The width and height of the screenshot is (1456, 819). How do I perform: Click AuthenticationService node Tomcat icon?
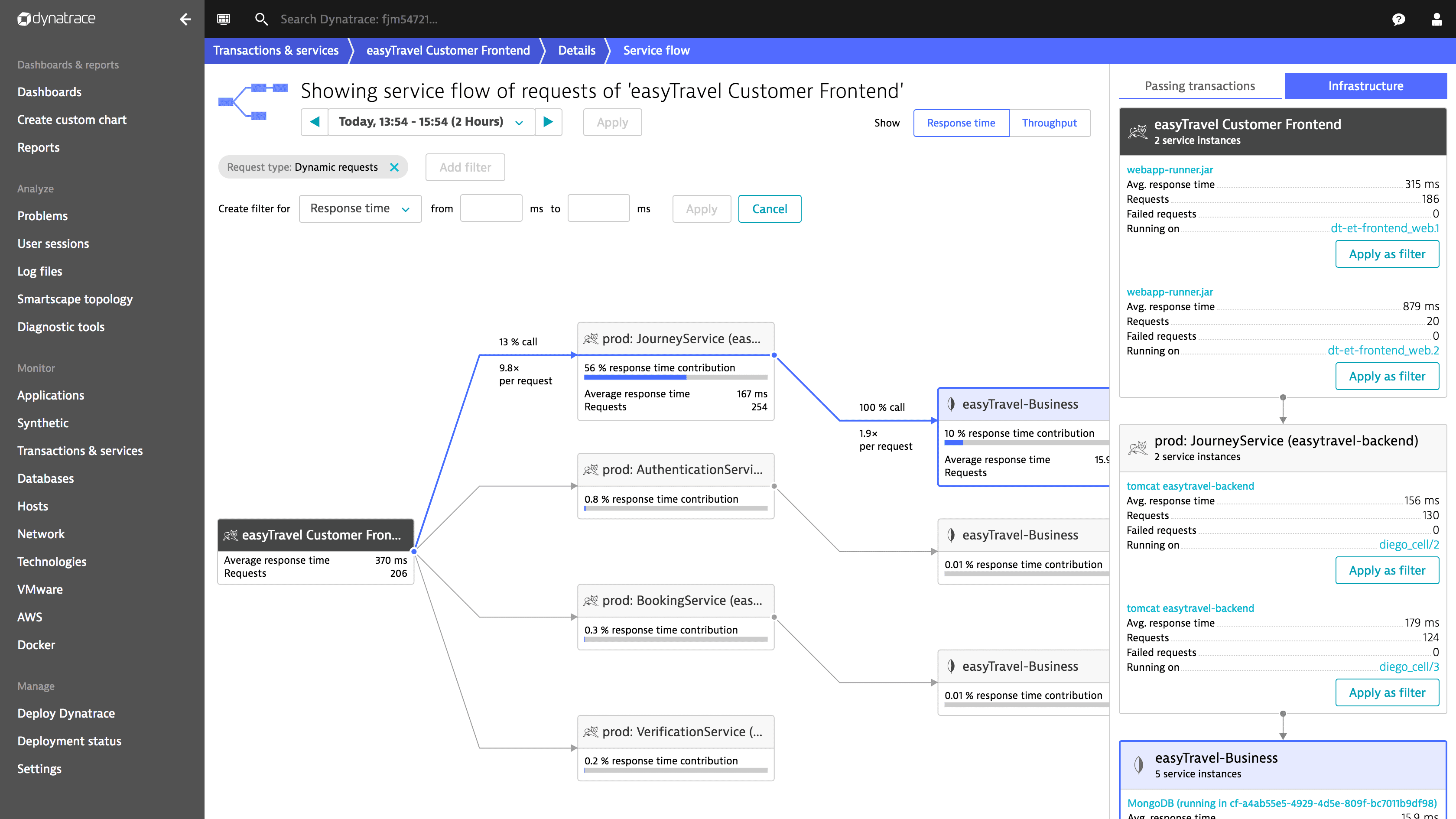pyautogui.click(x=591, y=470)
